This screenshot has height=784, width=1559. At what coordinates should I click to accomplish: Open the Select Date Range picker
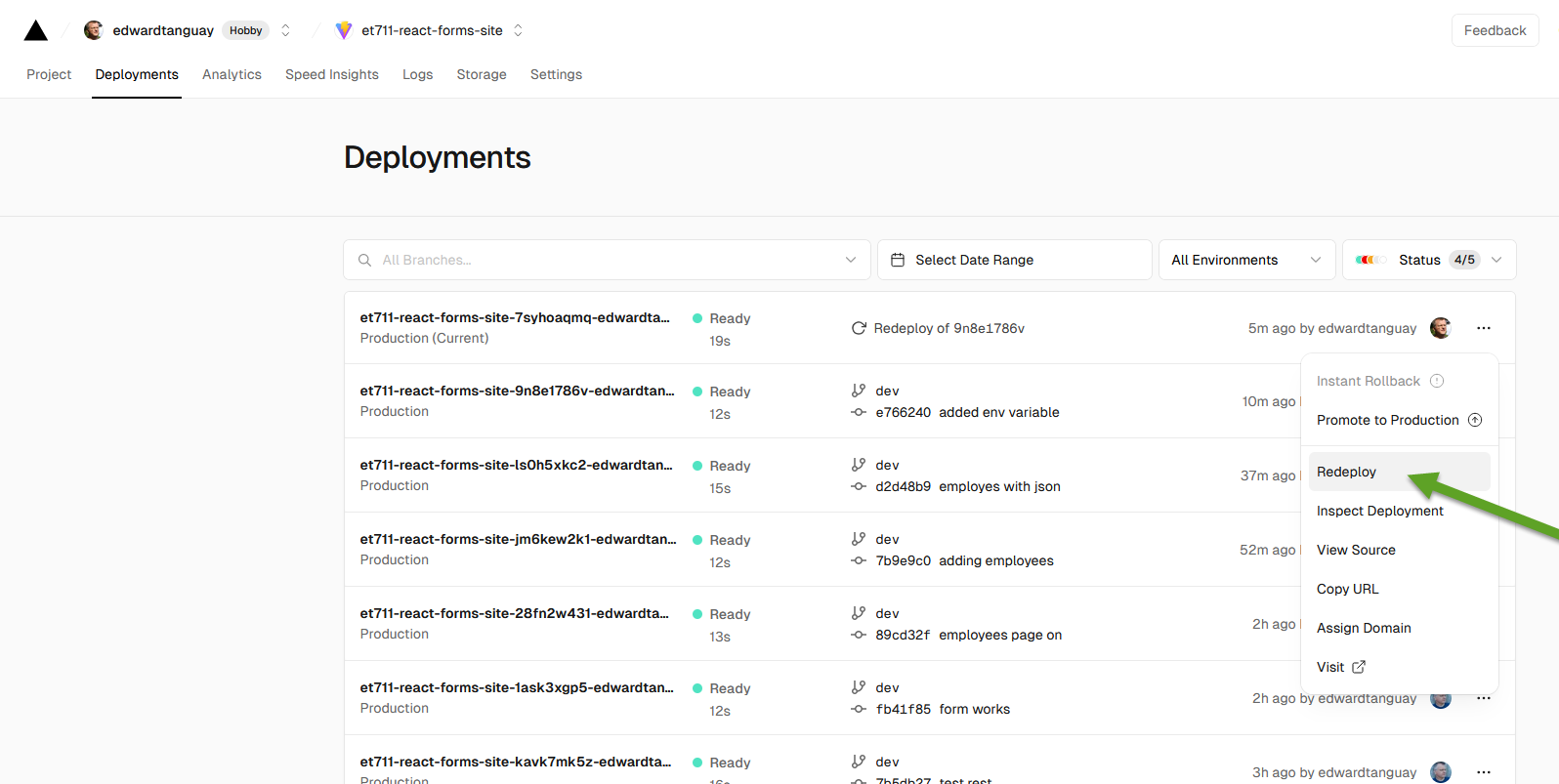click(x=1014, y=260)
